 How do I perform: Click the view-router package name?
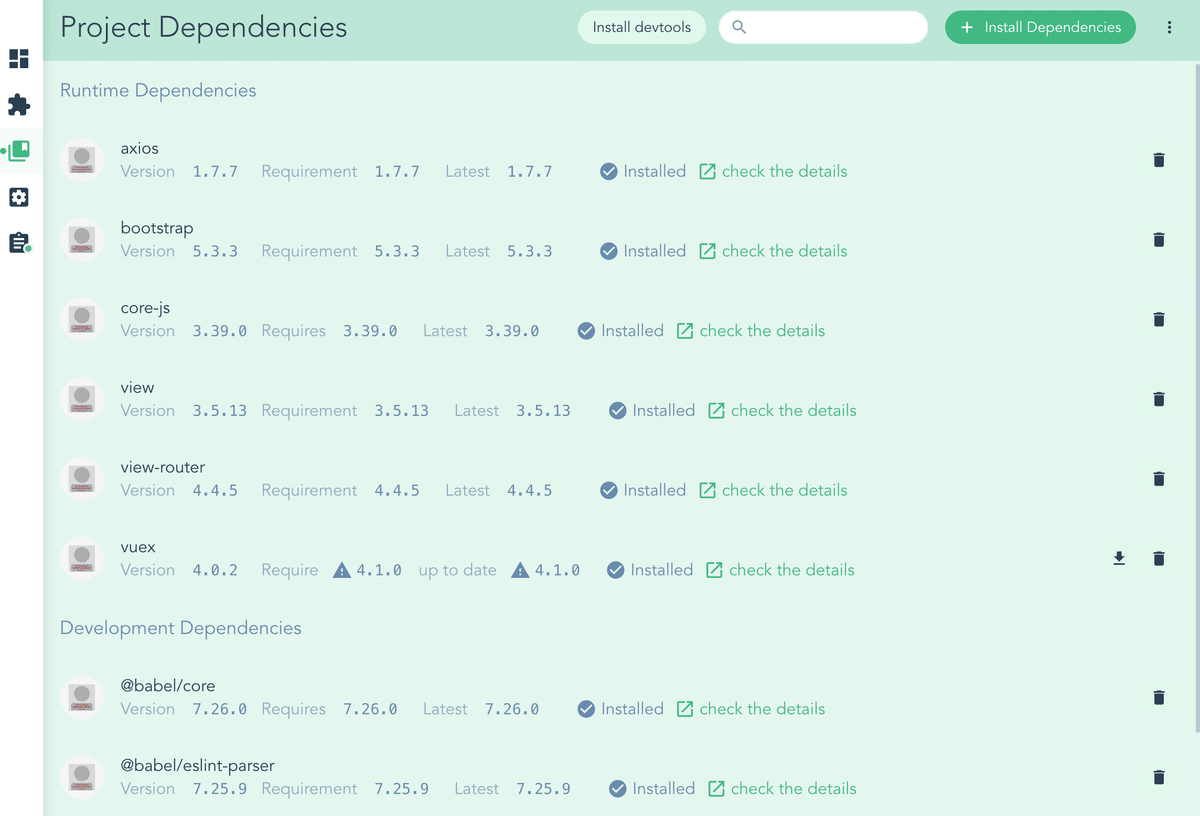[163, 467]
